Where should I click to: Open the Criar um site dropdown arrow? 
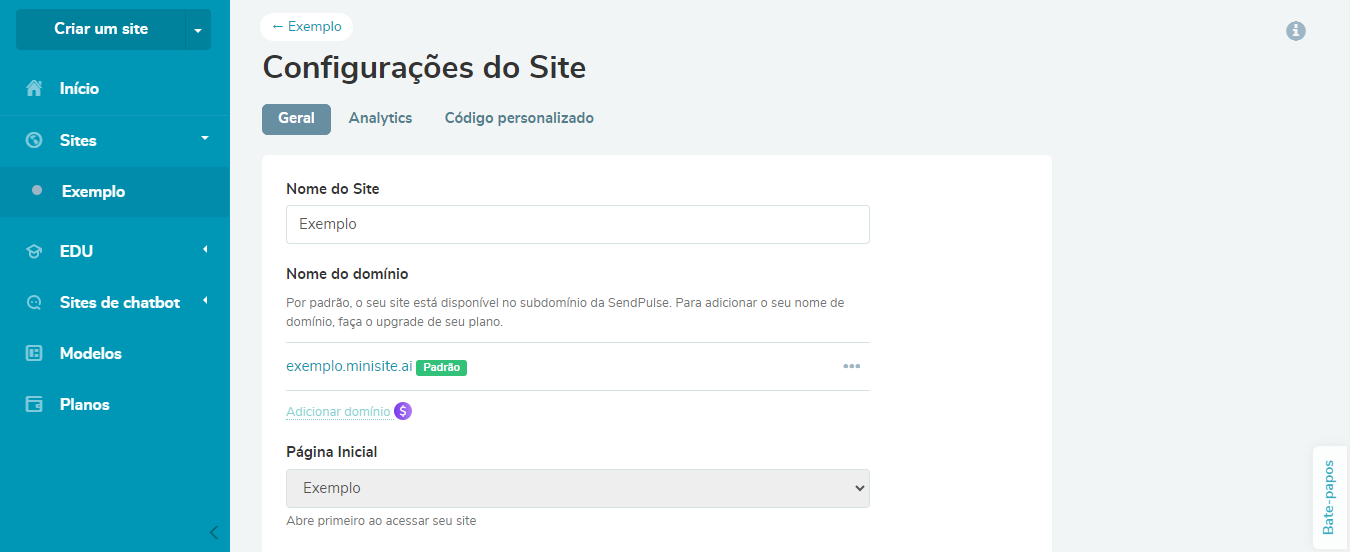tap(198, 30)
